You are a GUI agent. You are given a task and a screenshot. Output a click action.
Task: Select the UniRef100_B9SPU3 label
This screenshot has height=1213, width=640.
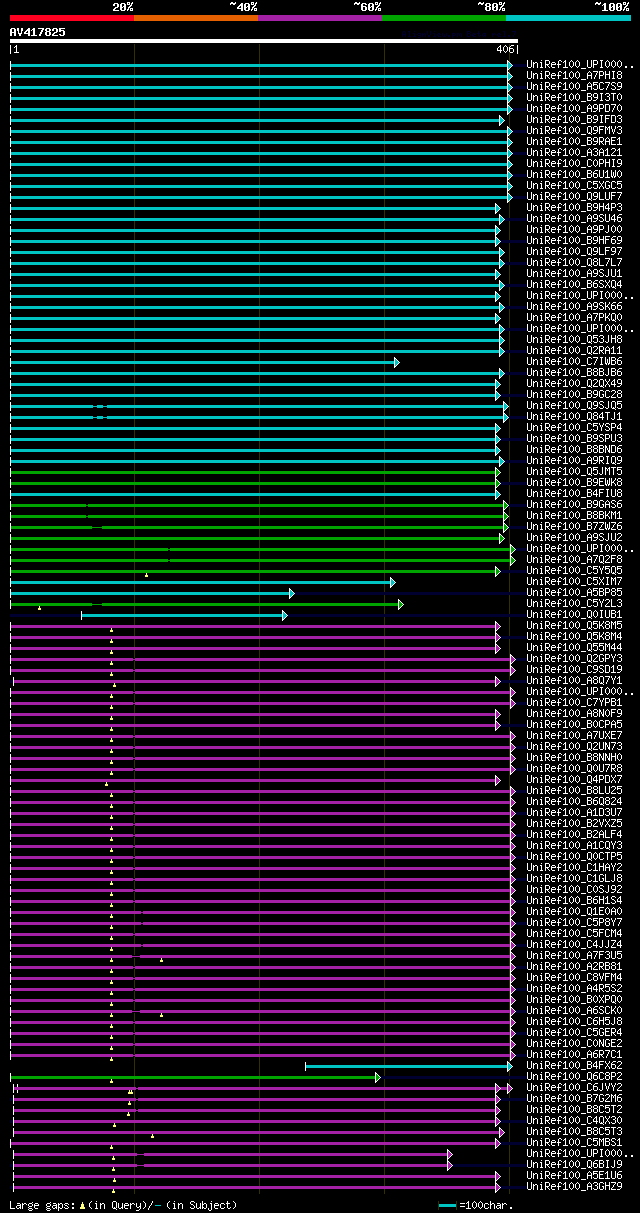click(575, 438)
